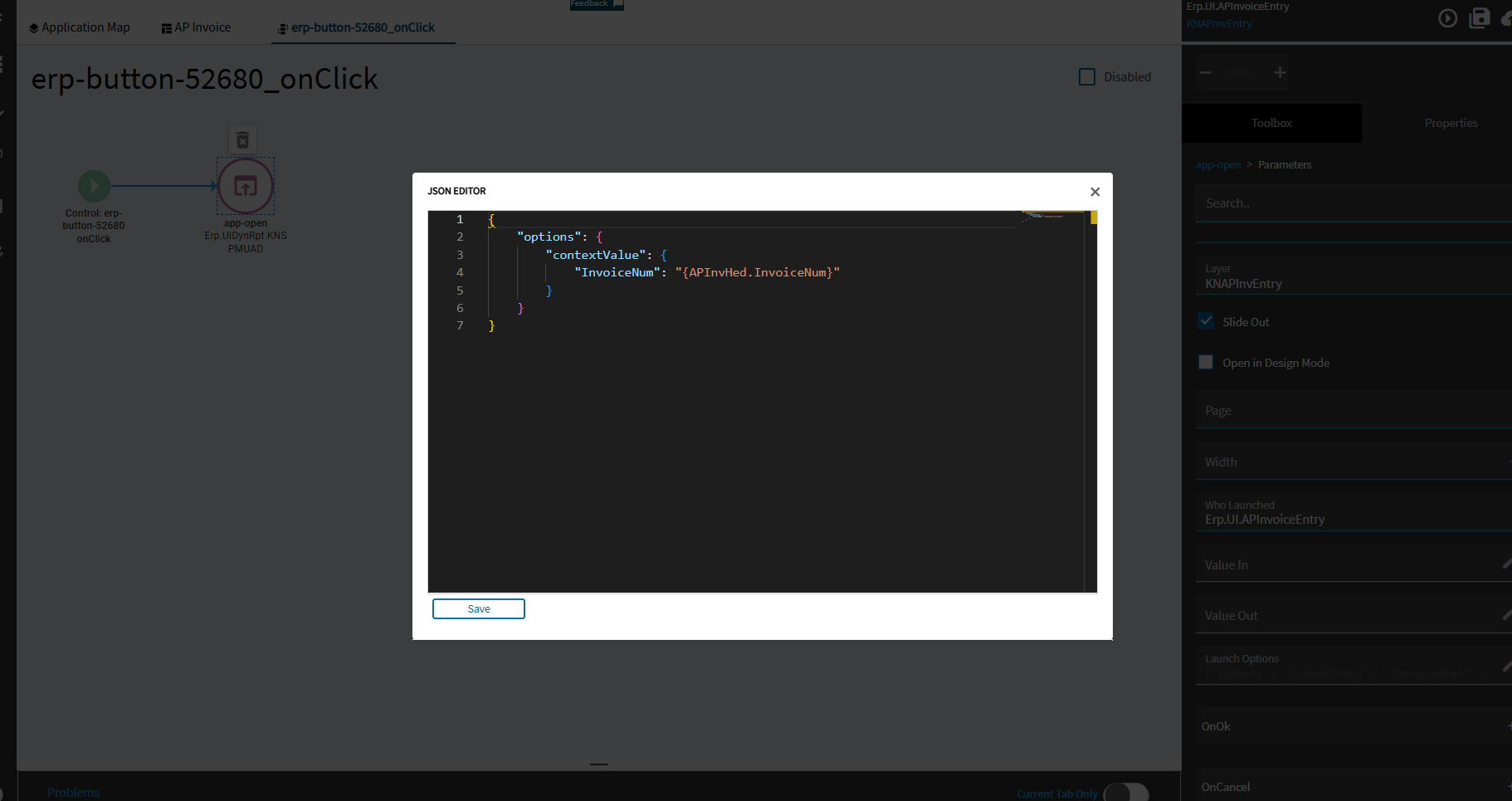The image size is (1512, 801).
Task: Click the Page input field
Action: [1354, 410]
